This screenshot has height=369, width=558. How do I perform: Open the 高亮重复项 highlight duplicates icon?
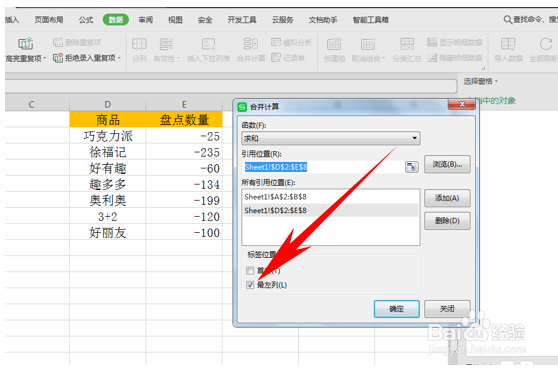[26, 43]
